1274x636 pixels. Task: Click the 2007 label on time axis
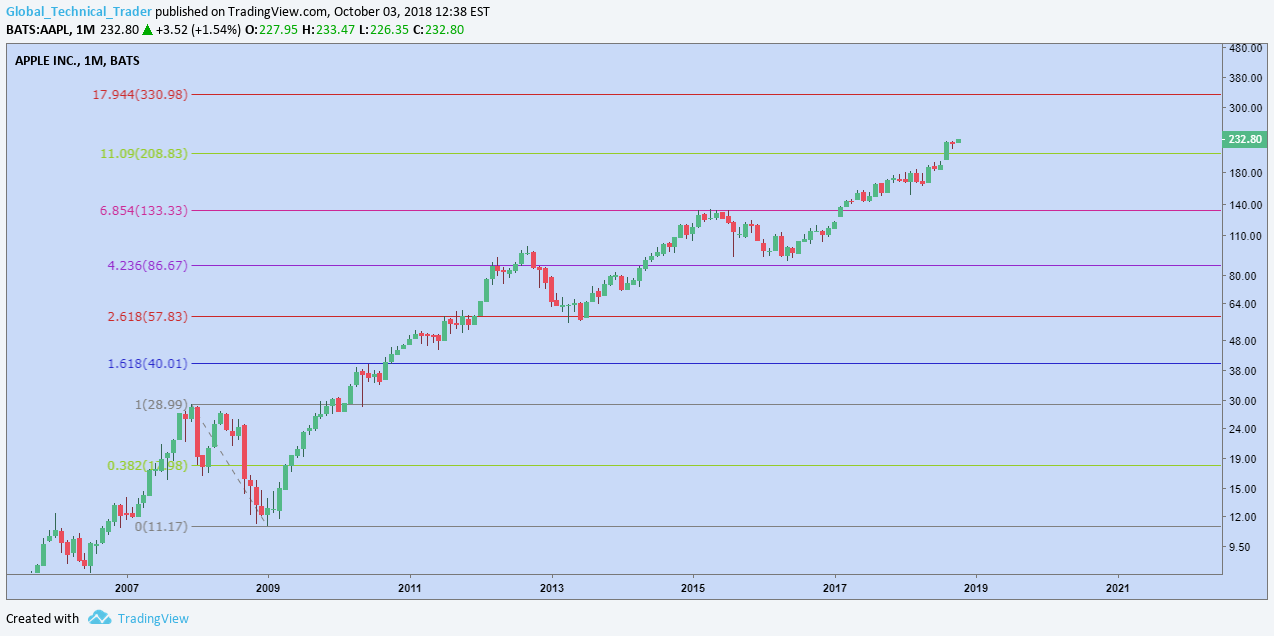126,589
